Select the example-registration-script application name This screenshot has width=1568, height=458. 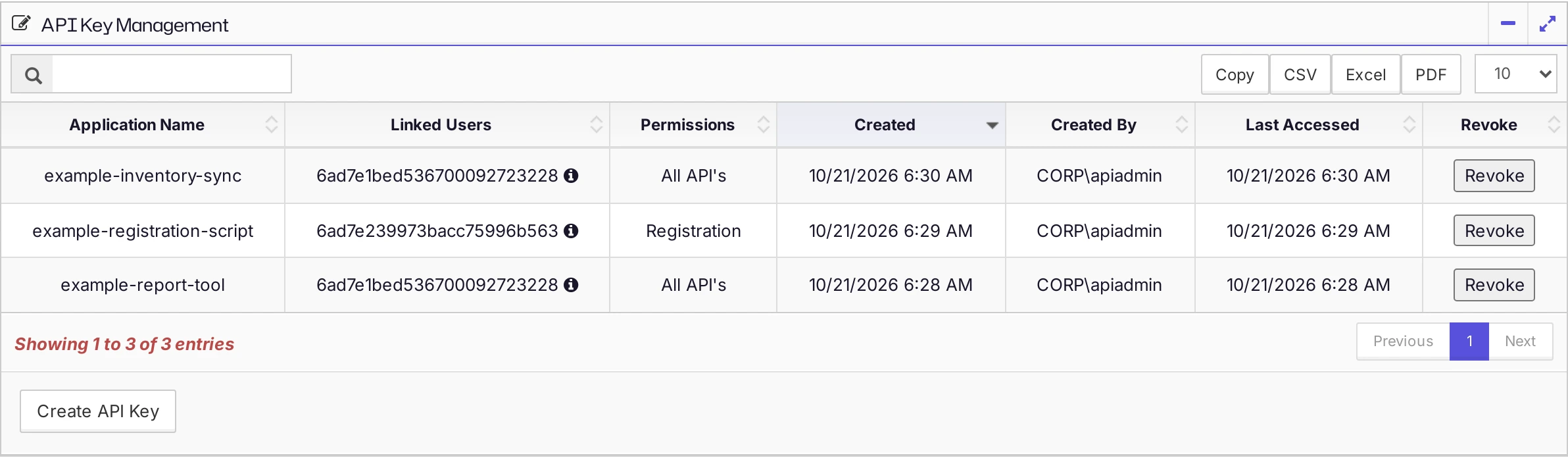click(x=143, y=231)
